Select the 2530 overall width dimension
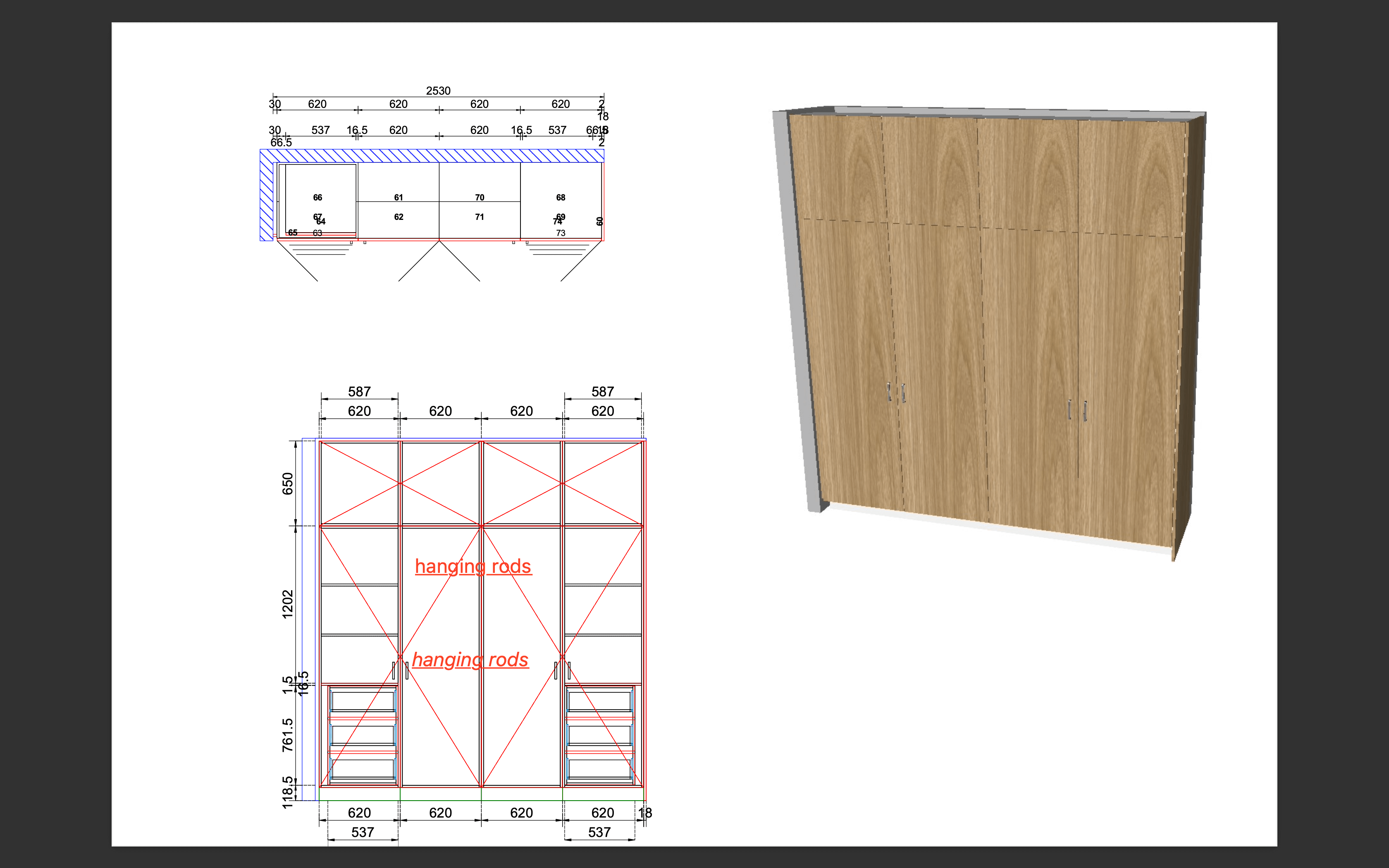The width and height of the screenshot is (1389, 868). [x=438, y=91]
